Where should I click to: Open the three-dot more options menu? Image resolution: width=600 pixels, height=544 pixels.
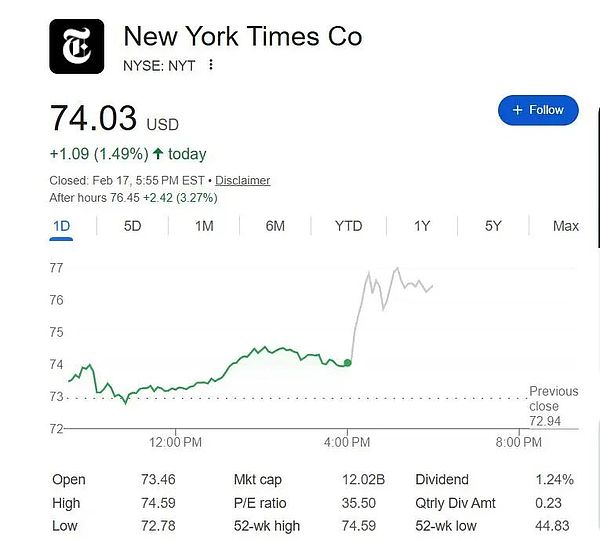click(x=211, y=65)
